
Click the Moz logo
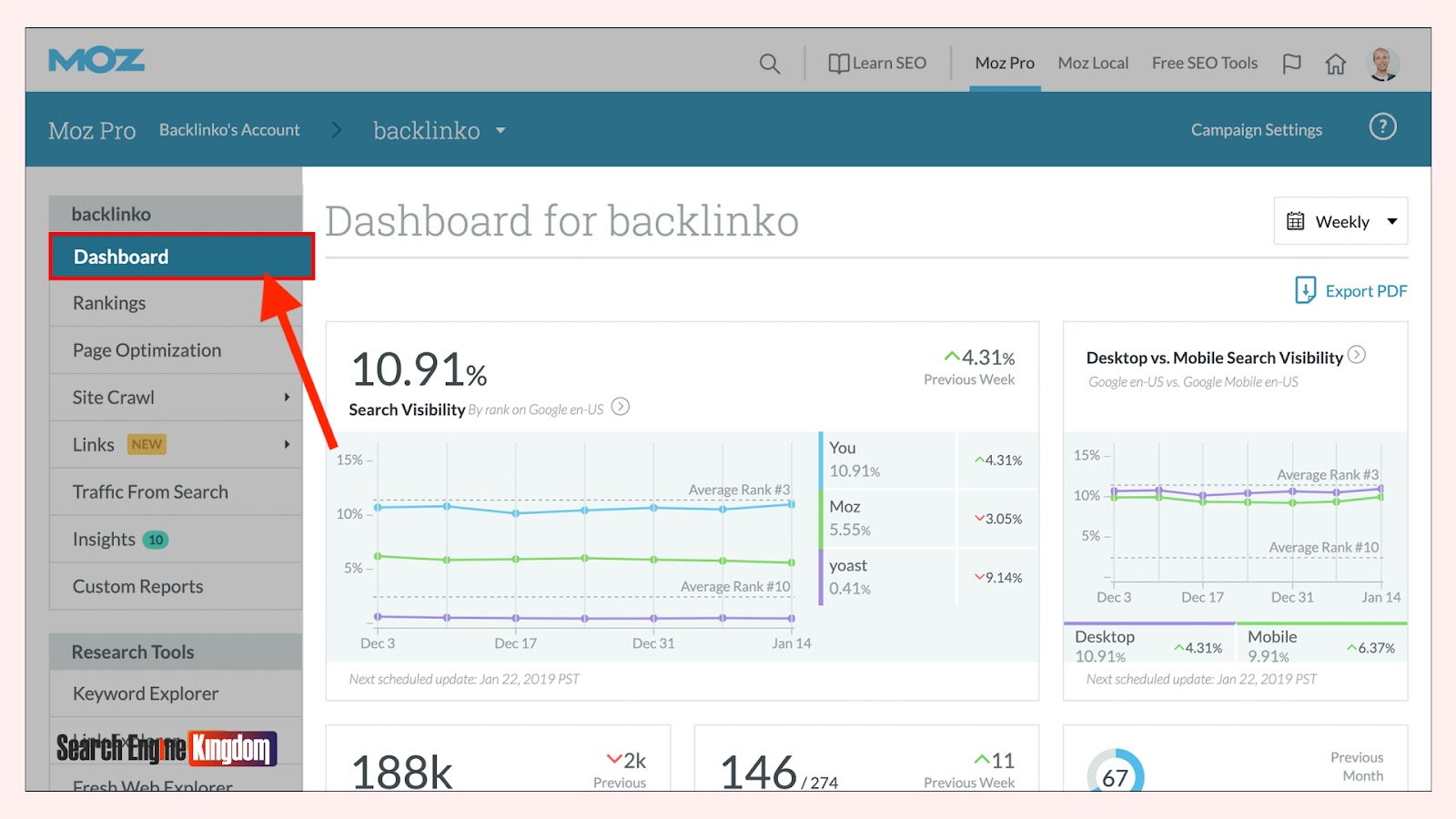click(x=96, y=61)
